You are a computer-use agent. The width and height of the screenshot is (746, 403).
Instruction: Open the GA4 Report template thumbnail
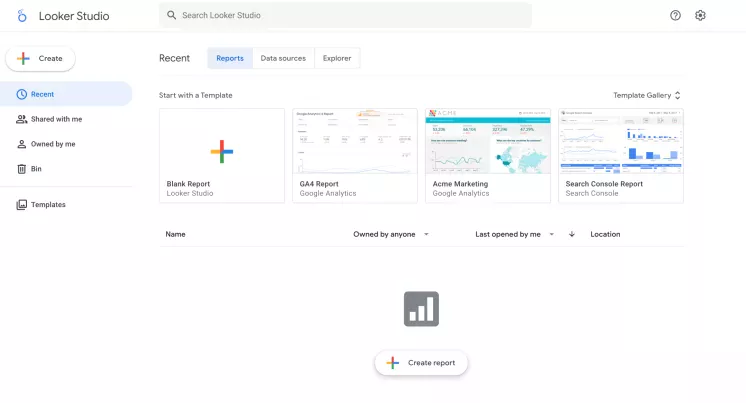click(355, 141)
